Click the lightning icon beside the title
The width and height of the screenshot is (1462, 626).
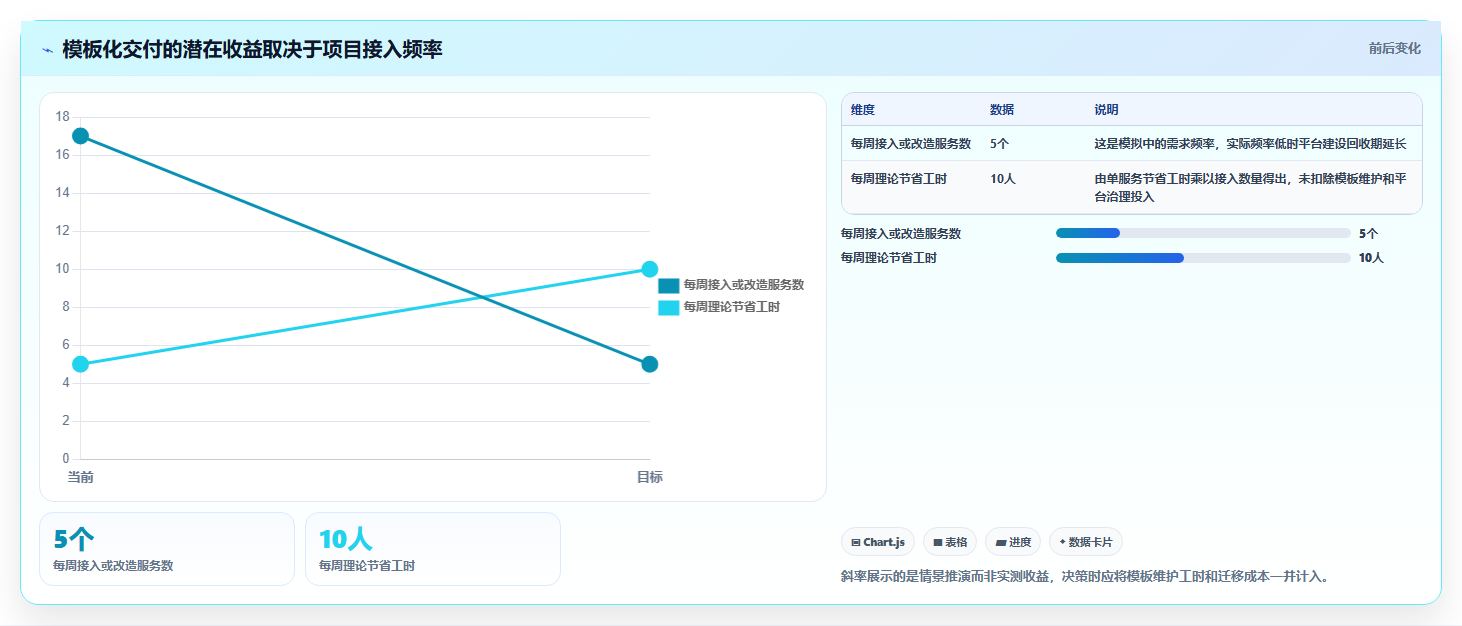pos(47,49)
